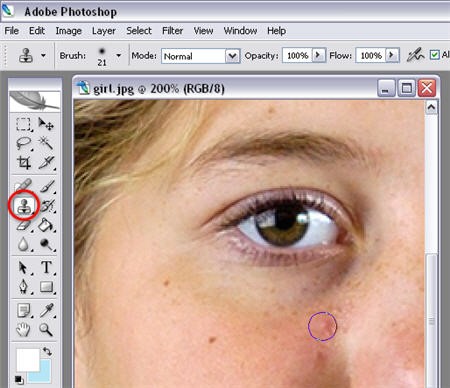Open the Filter menu

(172, 31)
